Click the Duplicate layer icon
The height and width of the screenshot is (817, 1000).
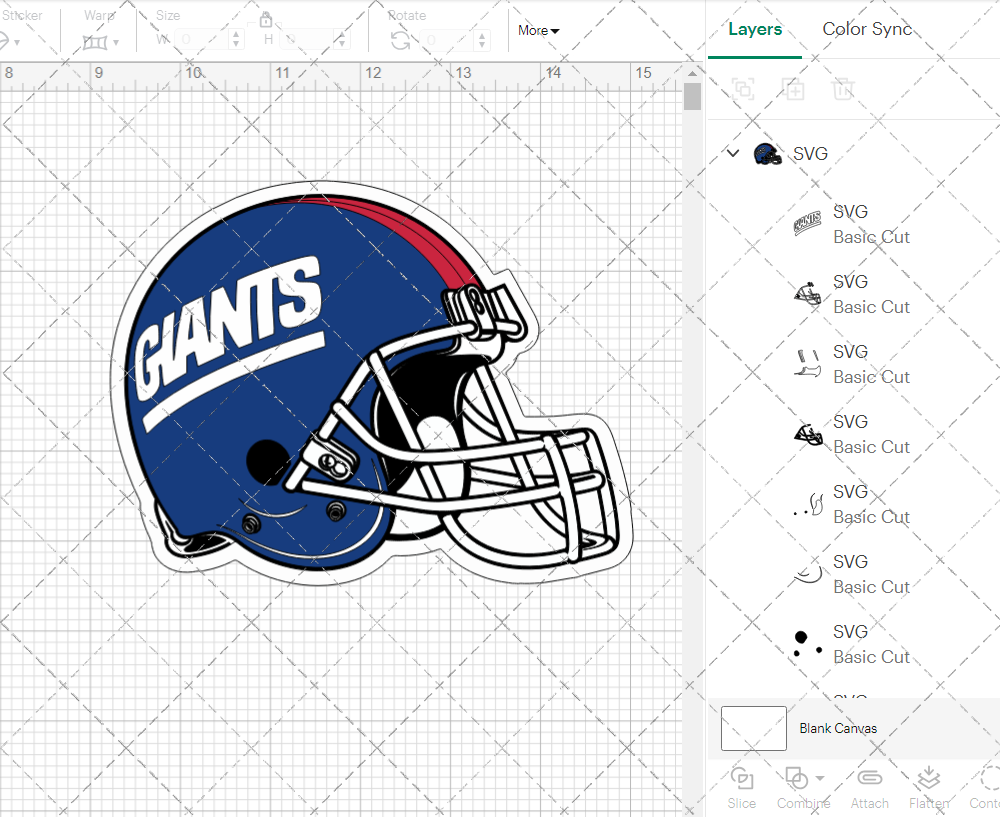point(793,89)
